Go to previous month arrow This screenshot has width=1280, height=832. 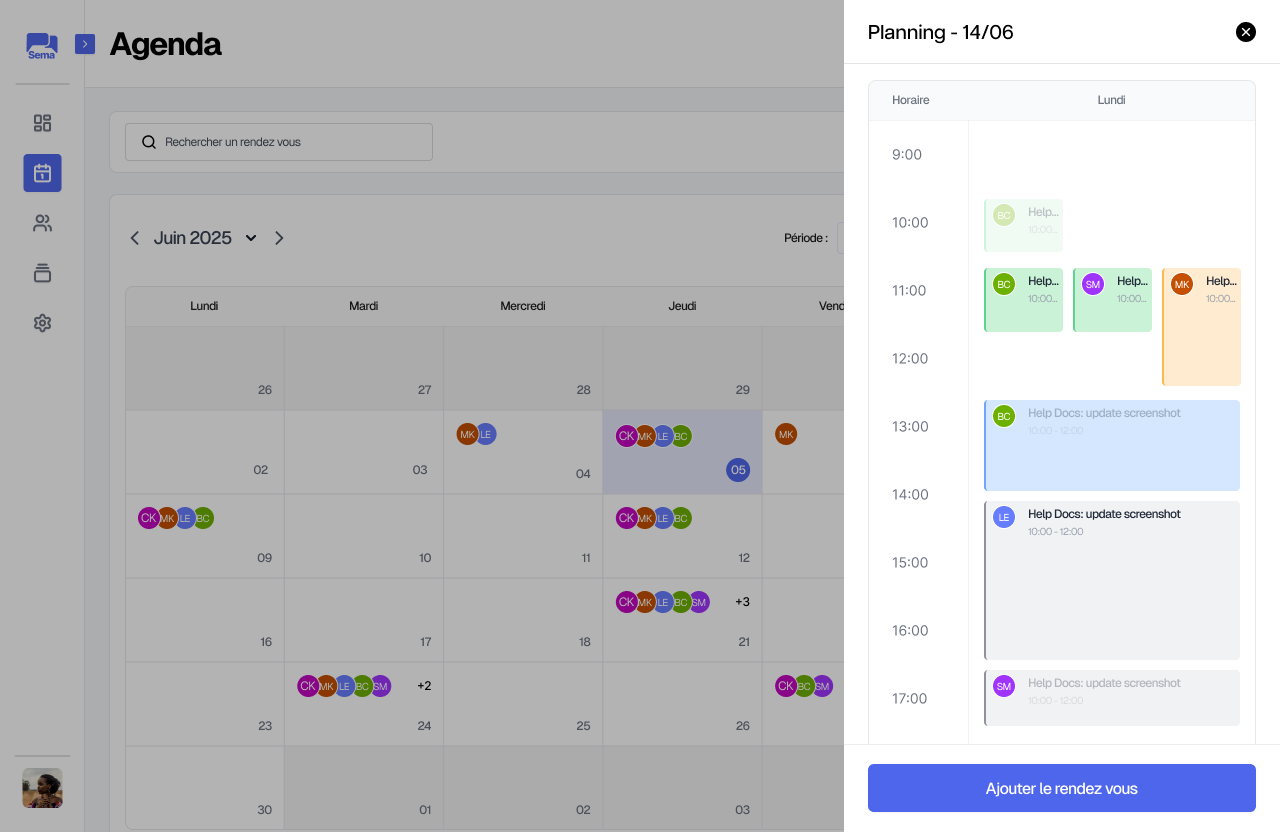[135, 238]
